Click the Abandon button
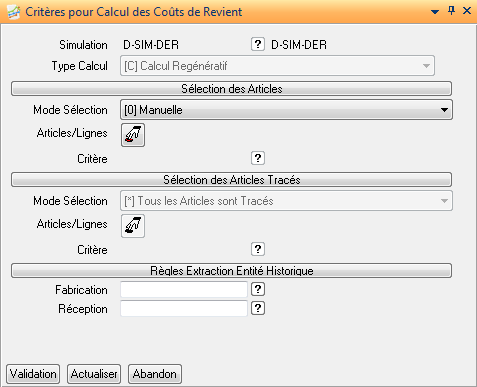 click(155, 374)
